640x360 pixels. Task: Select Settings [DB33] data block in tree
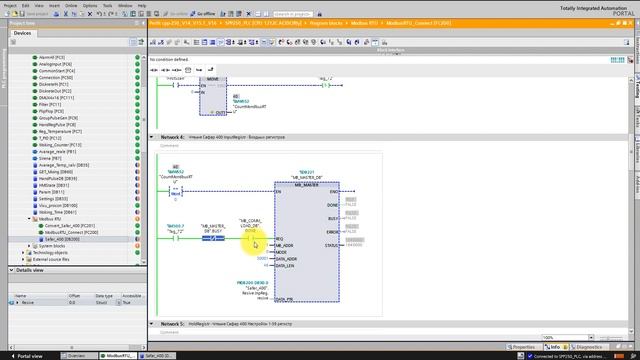(x=53, y=199)
